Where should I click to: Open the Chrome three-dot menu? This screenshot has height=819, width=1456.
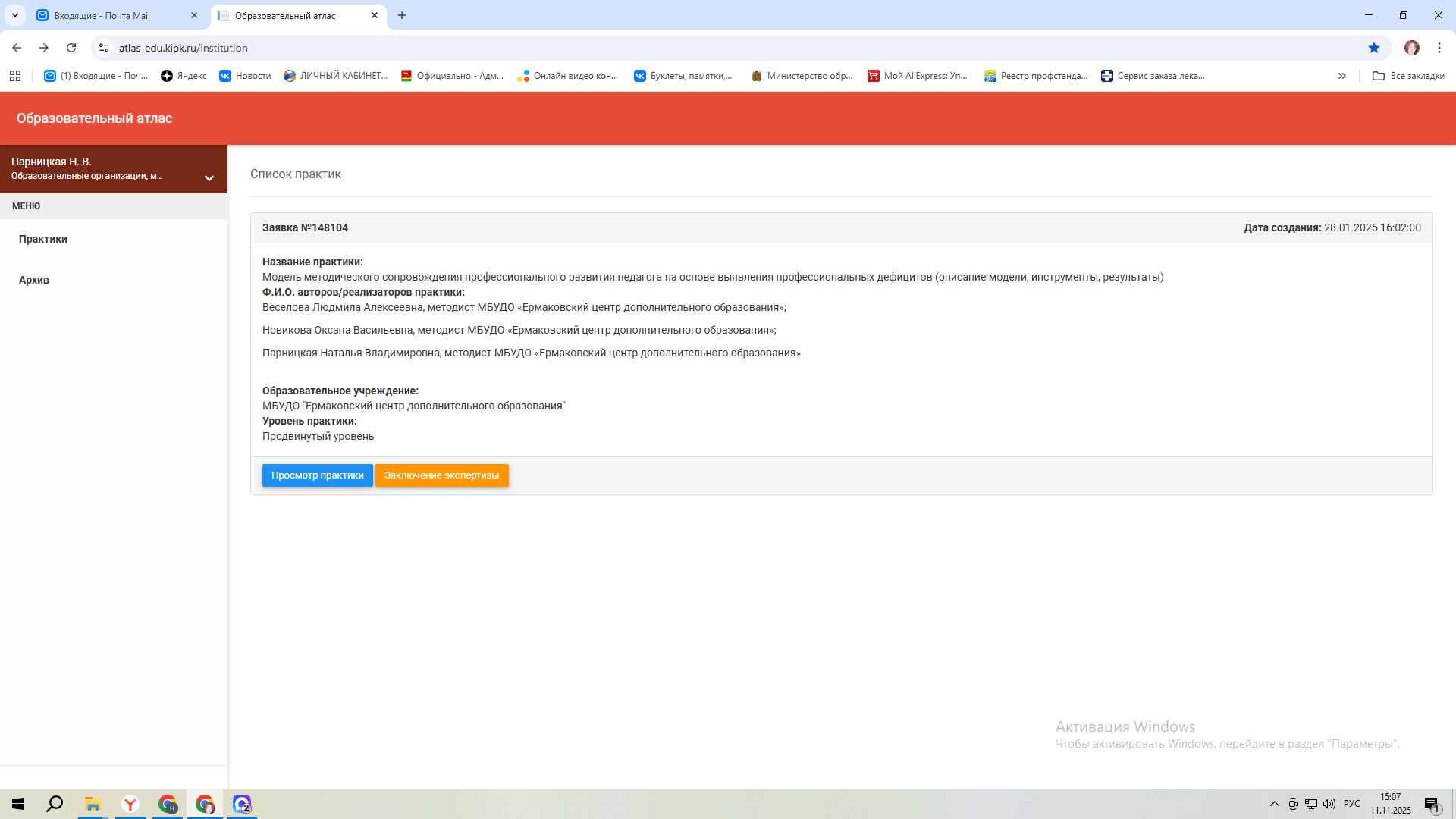[x=1439, y=48]
